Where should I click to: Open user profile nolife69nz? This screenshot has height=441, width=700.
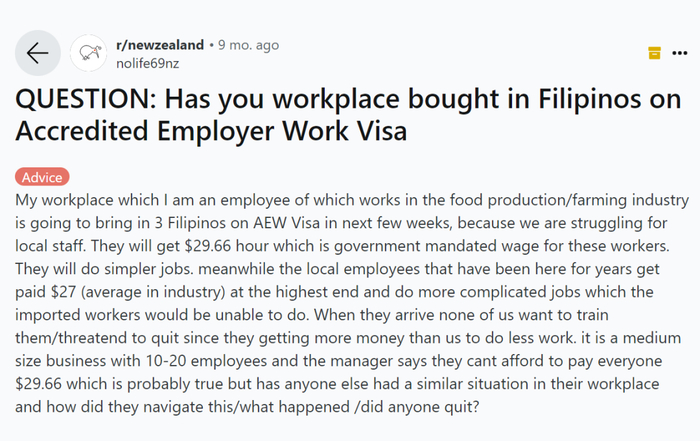tap(150, 62)
